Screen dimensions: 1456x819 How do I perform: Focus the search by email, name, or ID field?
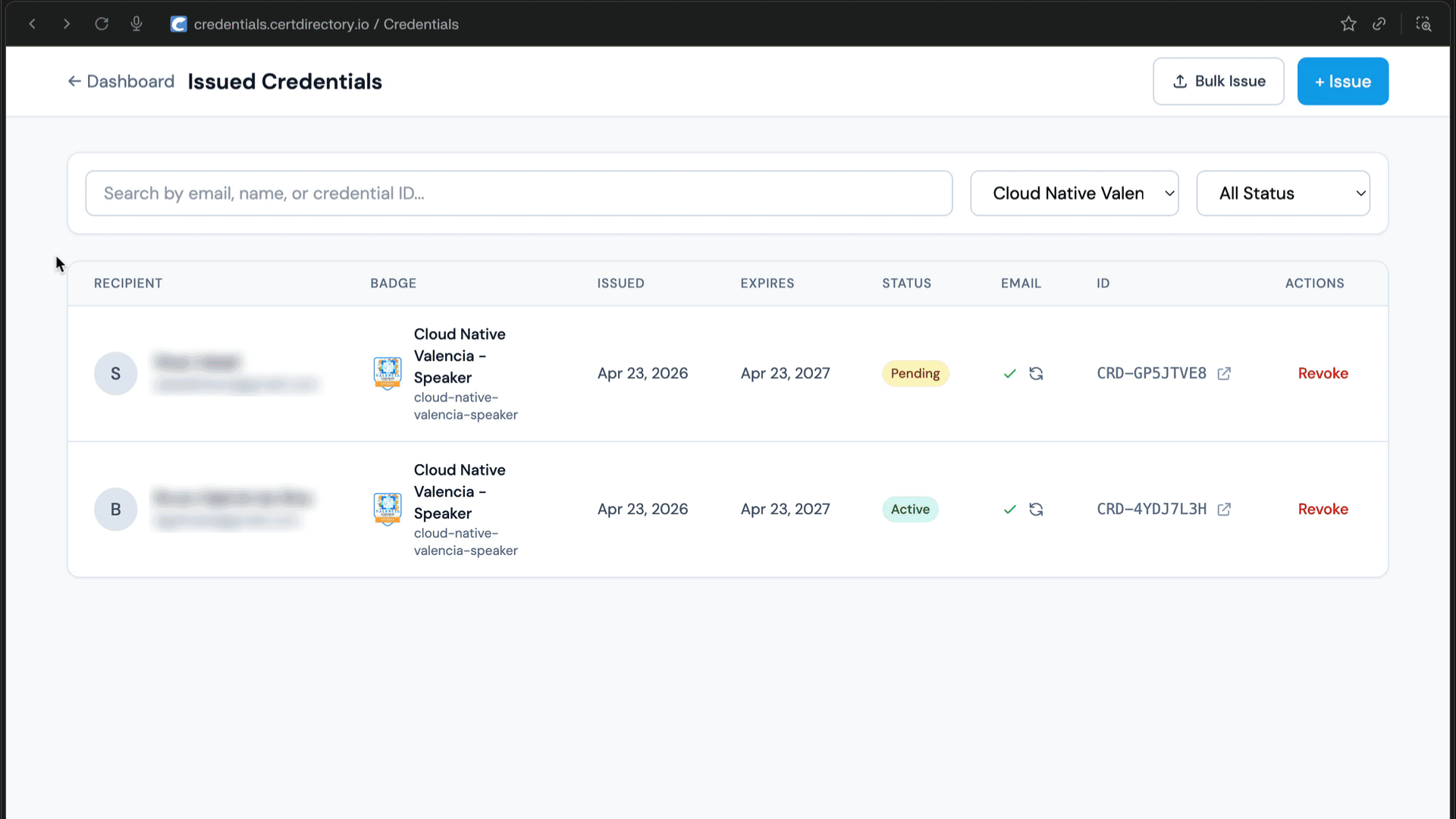coord(519,193)
